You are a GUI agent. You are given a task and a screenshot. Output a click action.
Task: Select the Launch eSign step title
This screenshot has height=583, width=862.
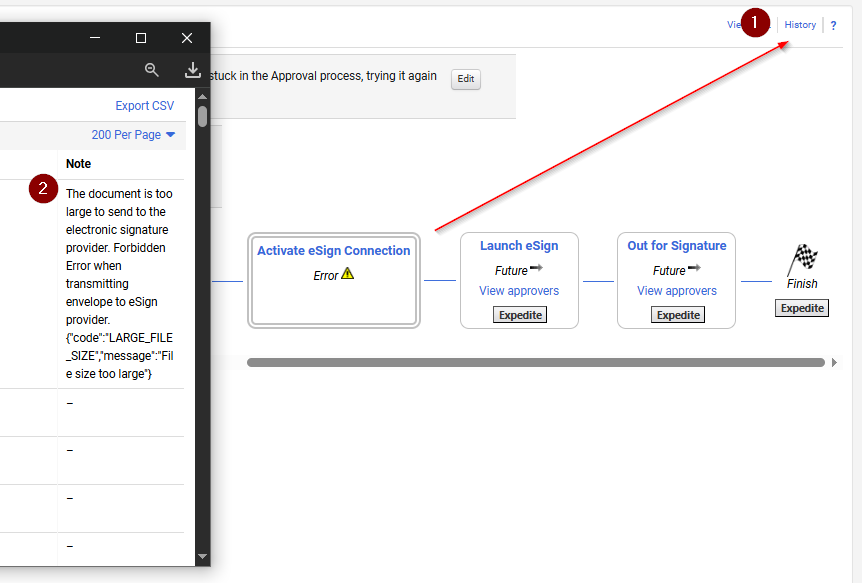point(519,246)
